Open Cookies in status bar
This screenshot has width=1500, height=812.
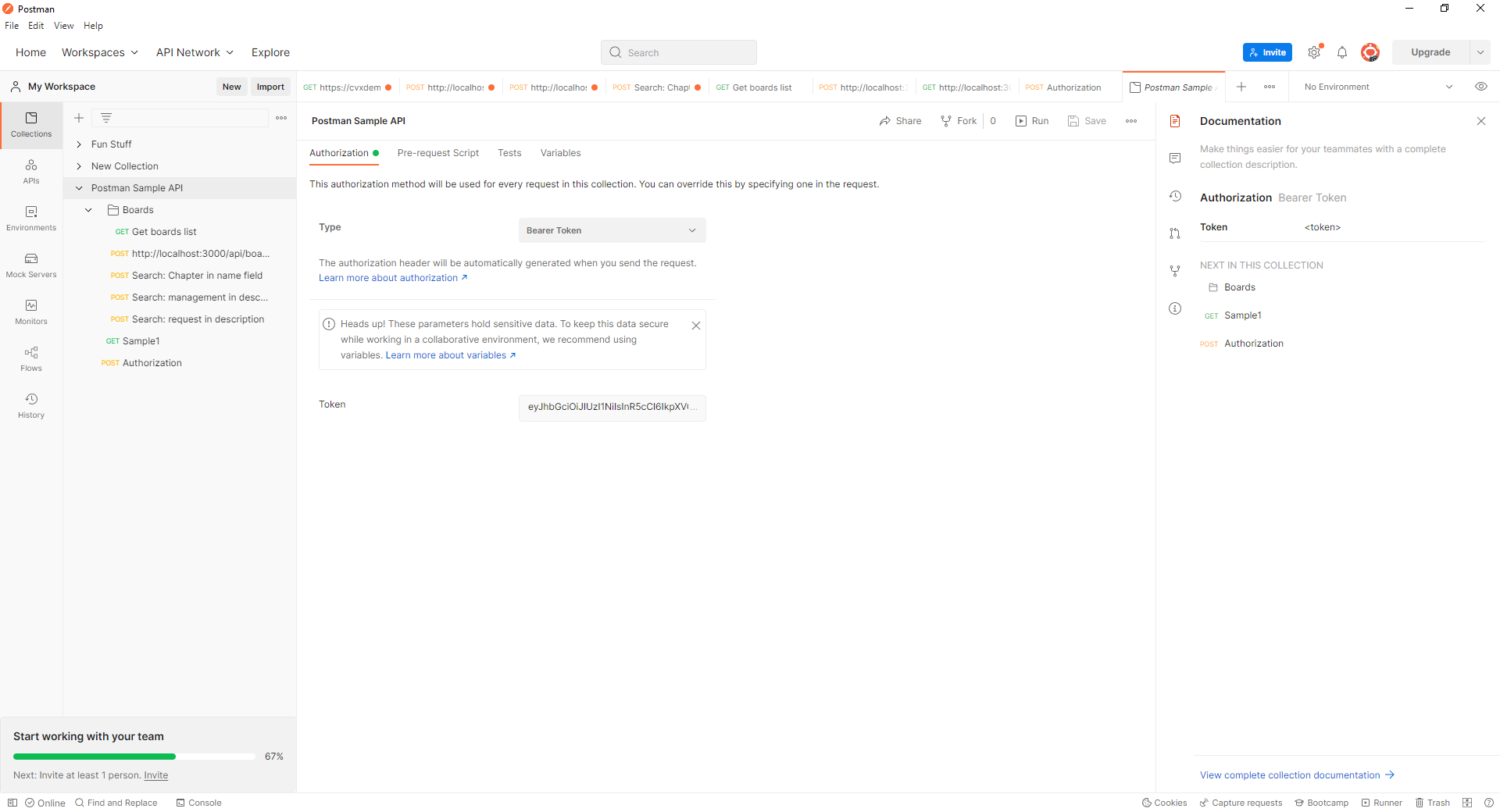click(x=1164, y=803)
